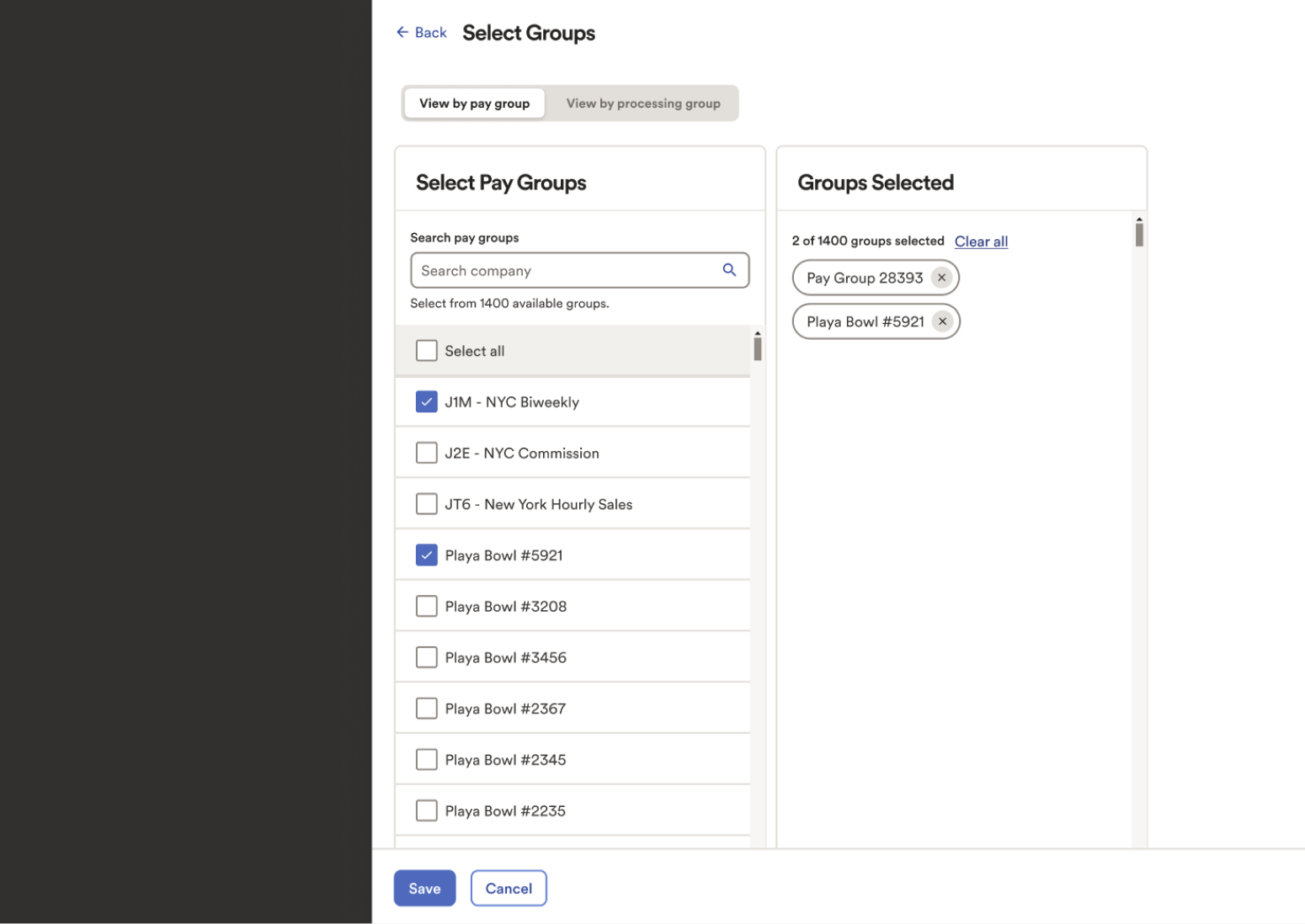This screenshot has height=924, width=1305.
Task: Enable the Select all checkbox
Action: point(426,350)
